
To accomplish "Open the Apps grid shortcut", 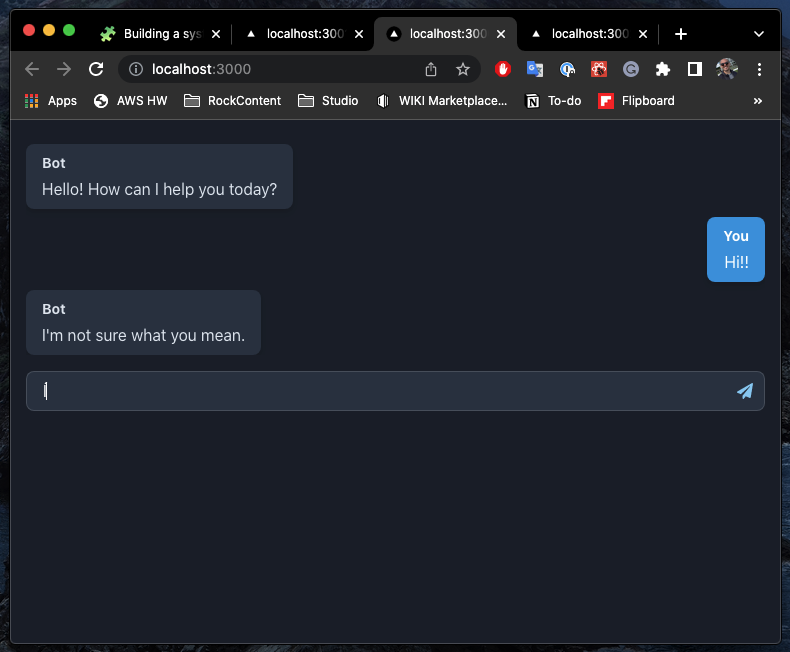I will pos(50,101).
